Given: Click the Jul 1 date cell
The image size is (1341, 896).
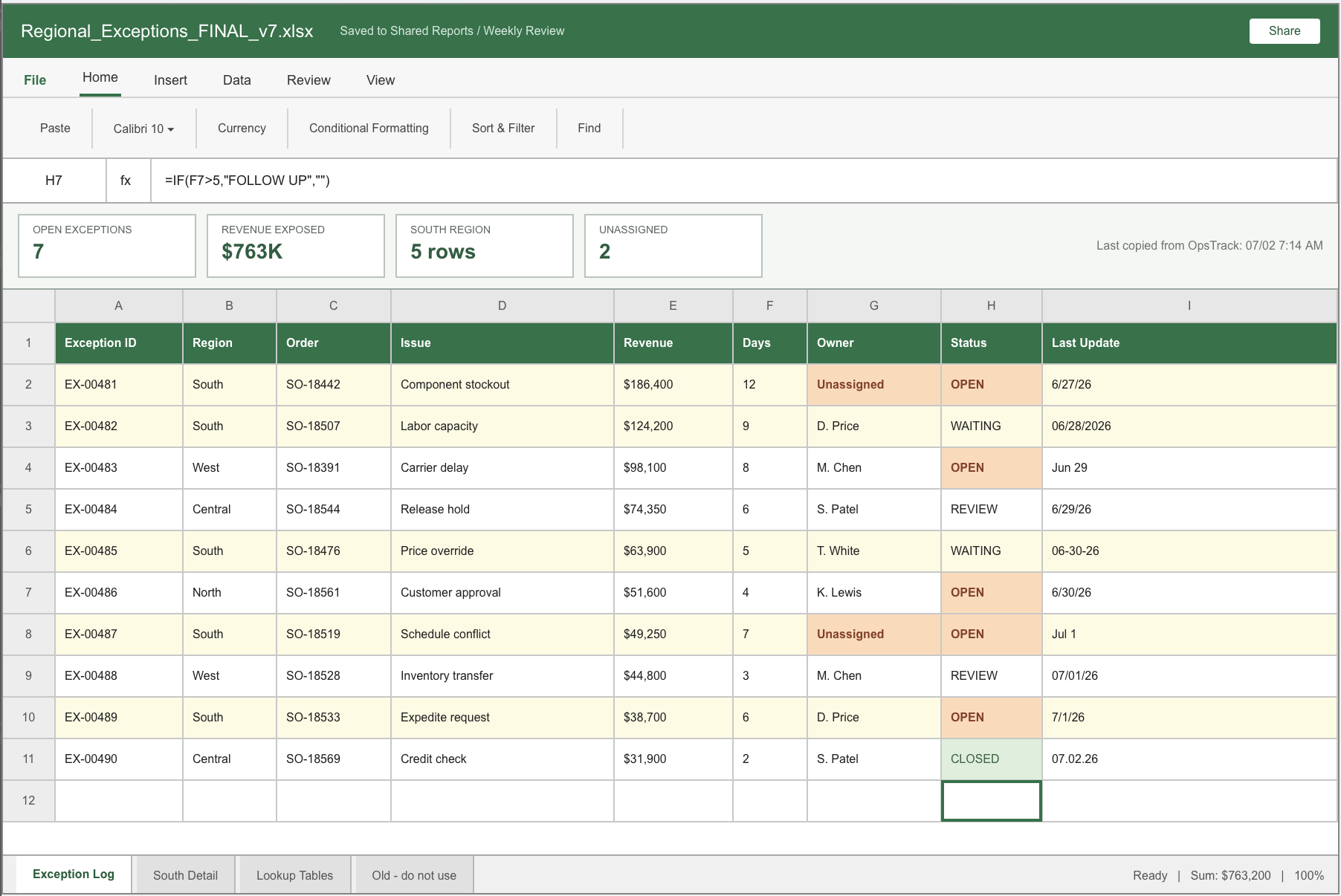Looking at the screenshot, I should click(1189, 634).
